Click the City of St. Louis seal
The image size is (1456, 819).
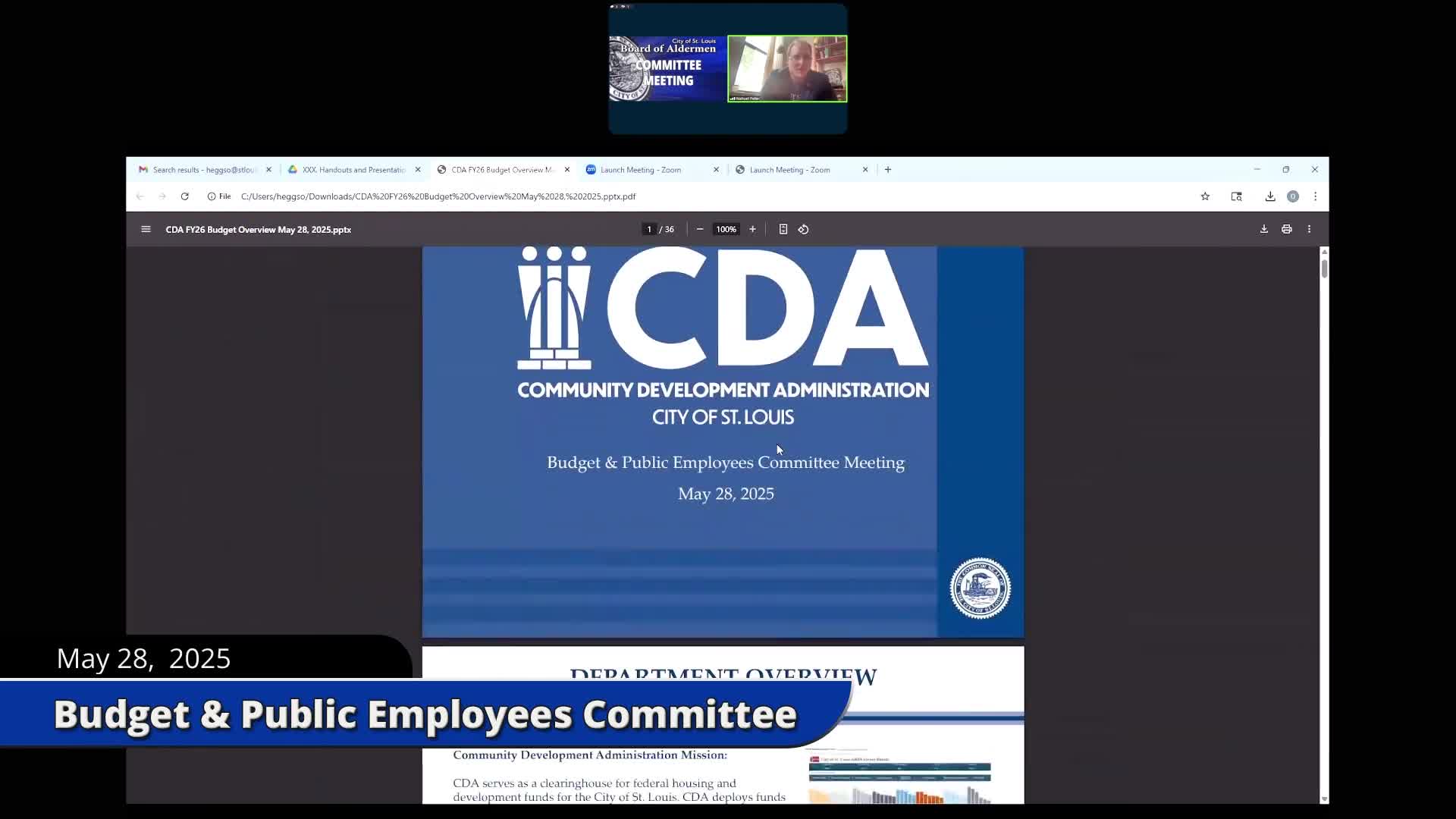pyautogui.click(x=981, y=588)
